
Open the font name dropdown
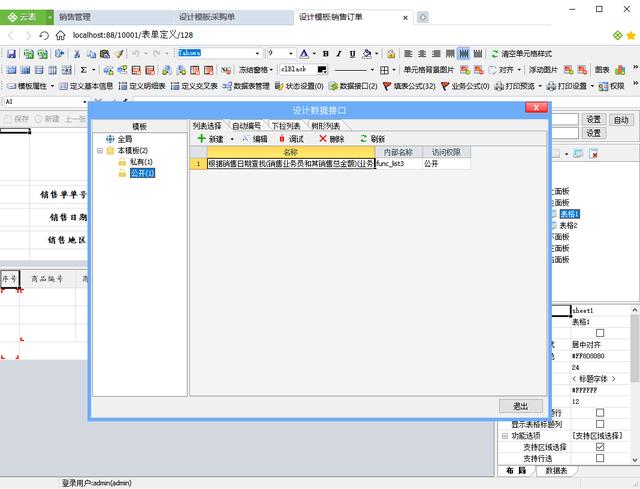pyautogui.click(x=257, y=53)
